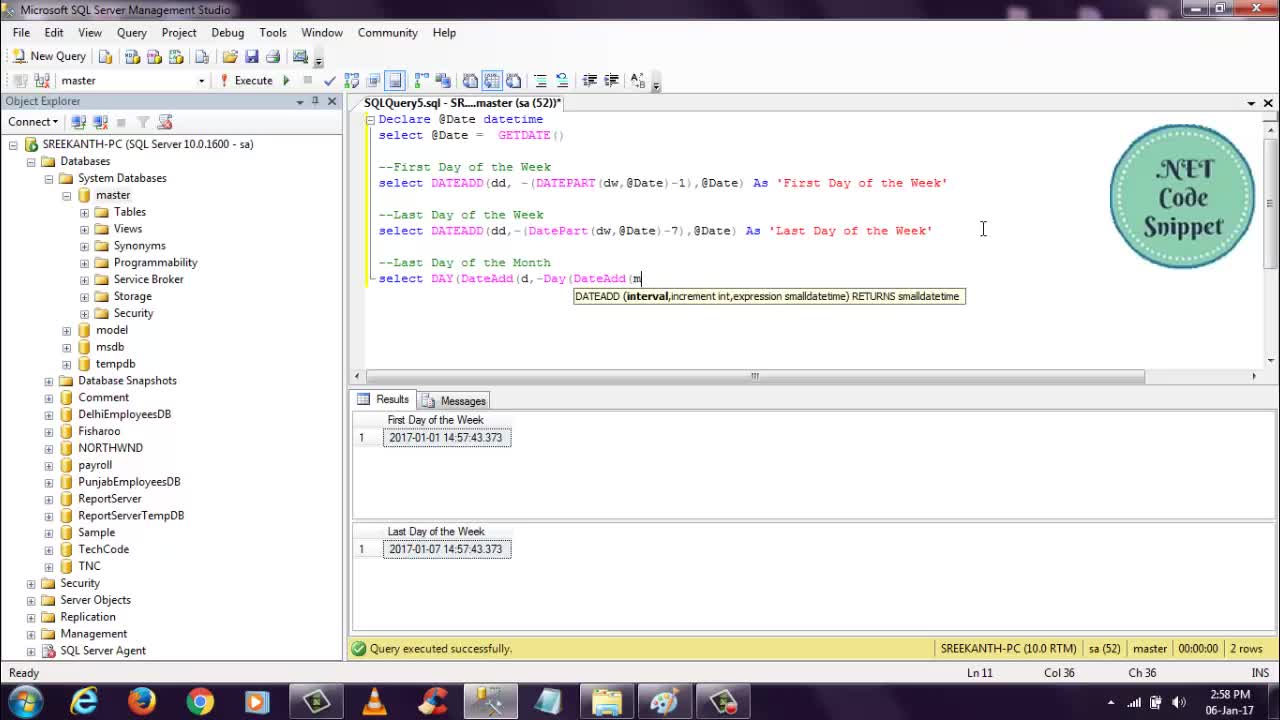Viewport: 1280px width, 720px height.
Task: Click the New Query toolbar button
Action: (48, 56)
